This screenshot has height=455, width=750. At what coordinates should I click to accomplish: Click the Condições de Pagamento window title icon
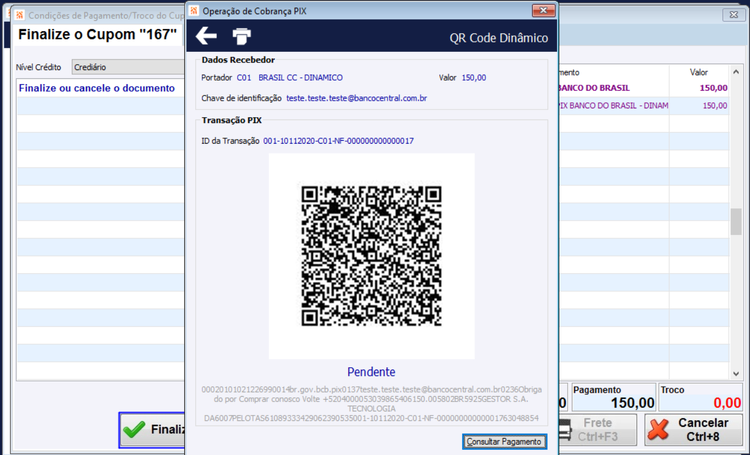tap(20, 15)
